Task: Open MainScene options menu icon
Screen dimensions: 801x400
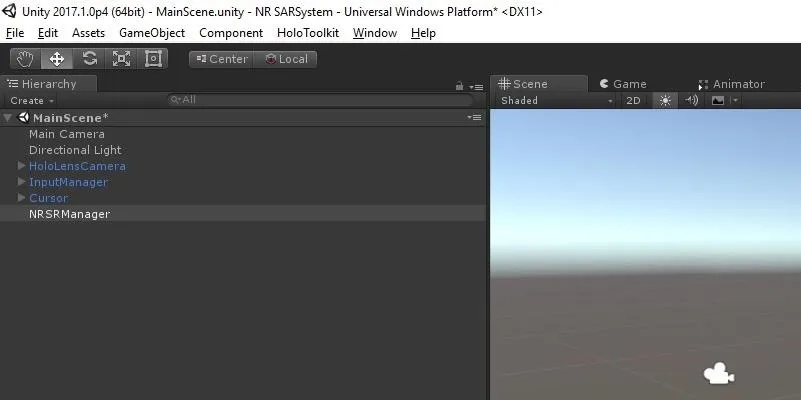Action: (x=474, y=117)
